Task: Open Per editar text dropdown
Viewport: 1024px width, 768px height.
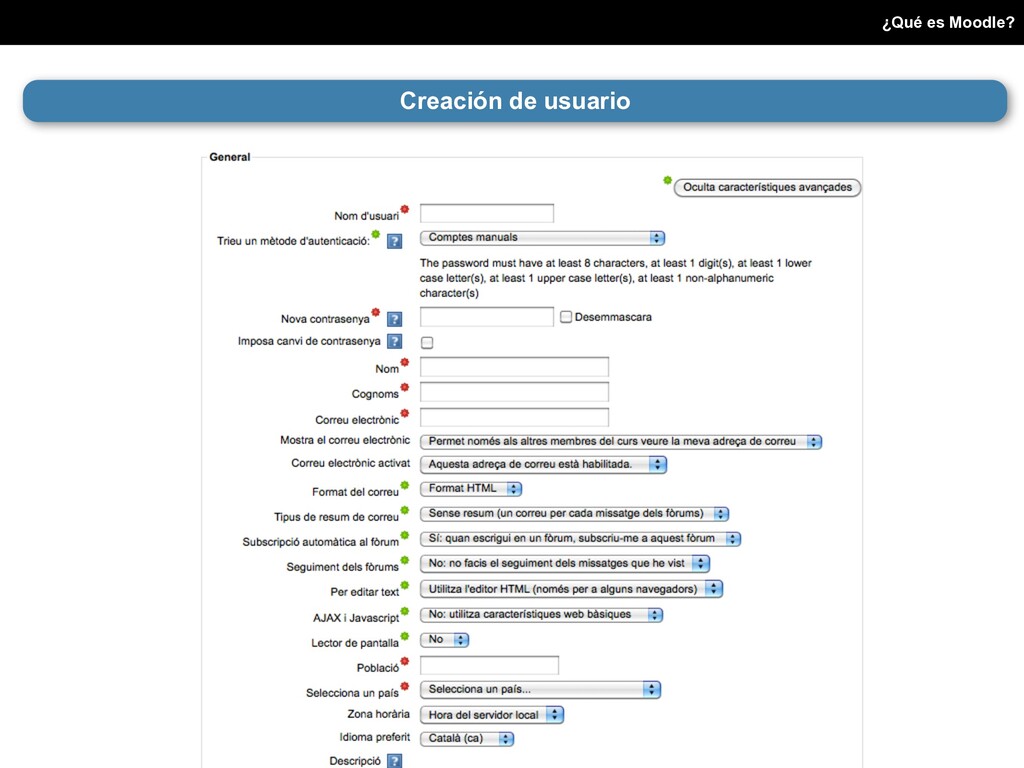Action: 571,589
